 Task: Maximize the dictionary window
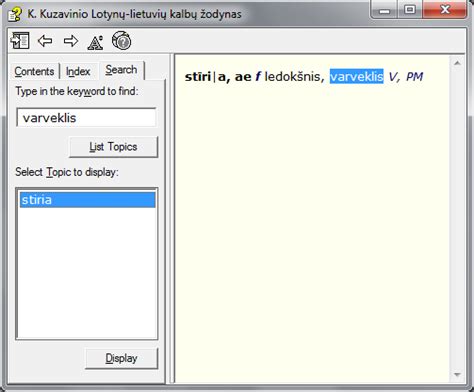[x=410, y=10]
